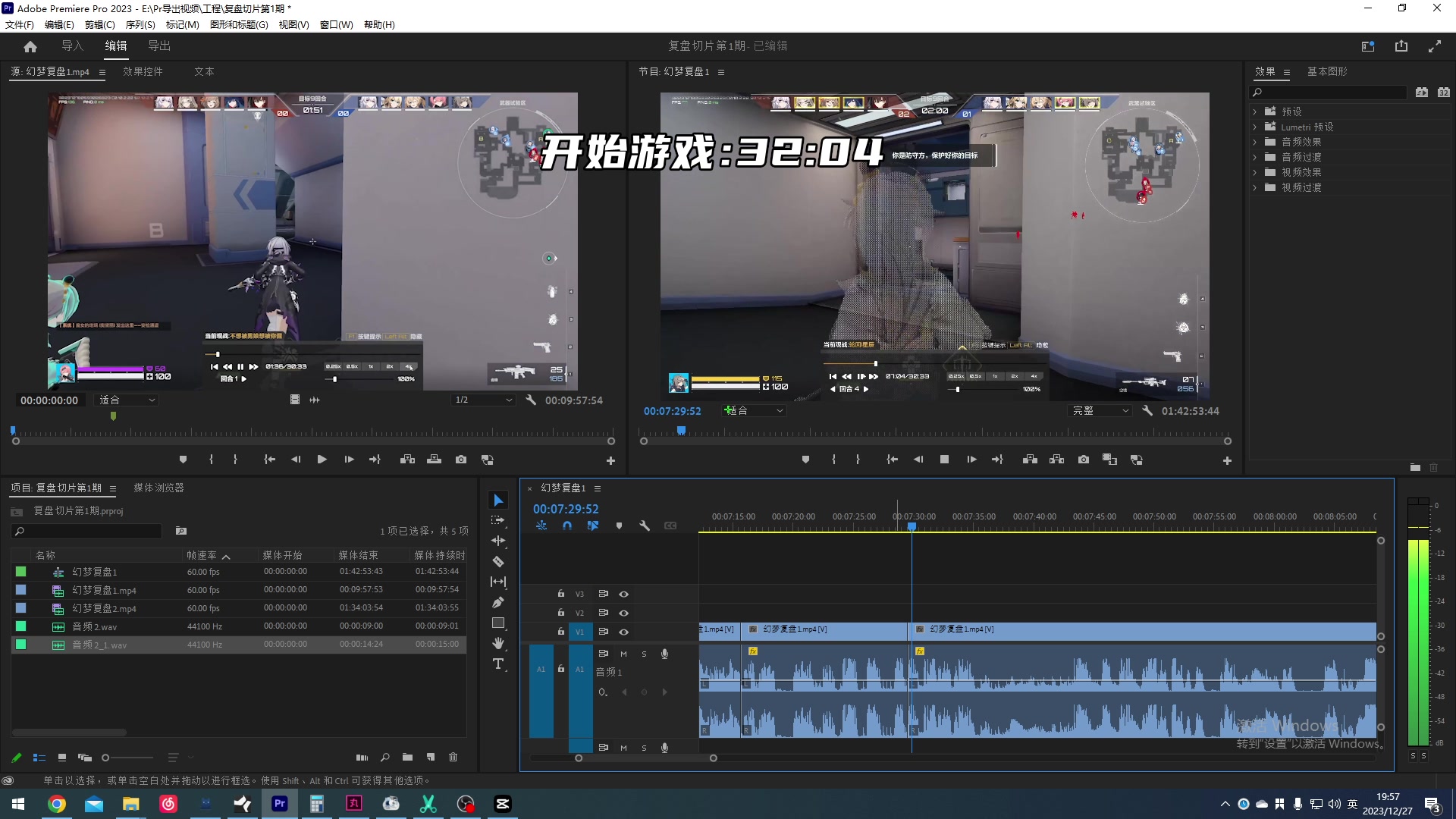
Task: Open Program playback resolution dropdown
Action: 1100,410
